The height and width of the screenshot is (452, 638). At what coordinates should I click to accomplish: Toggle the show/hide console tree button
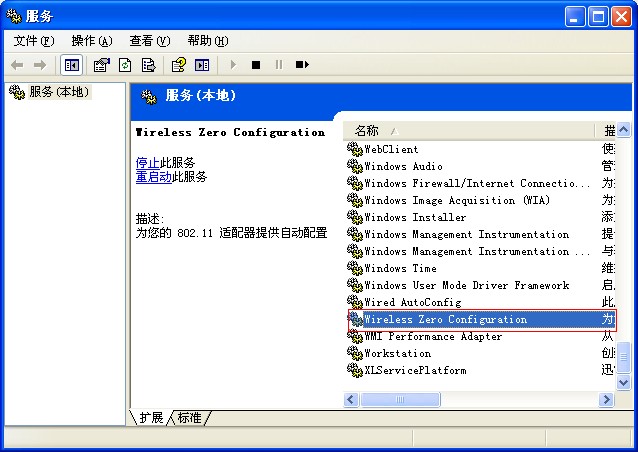(72, 65)
